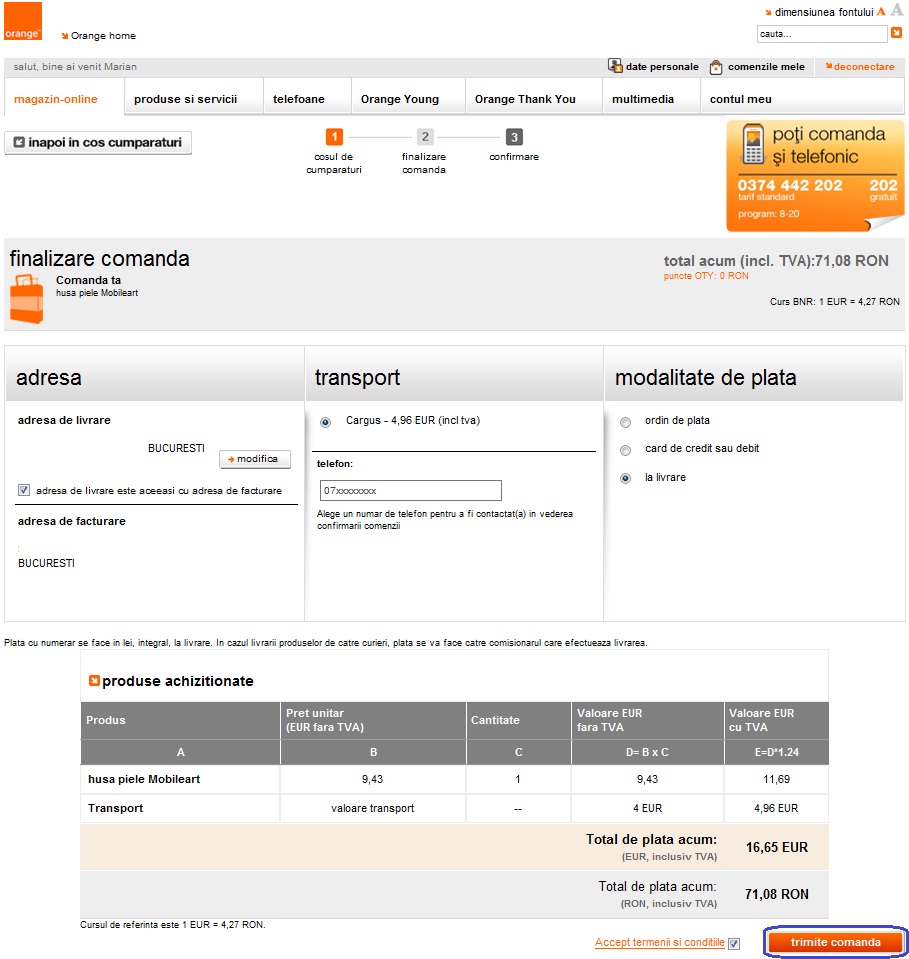Select the small orange A font size
The image size is (909, 959).
coord(881,12)
